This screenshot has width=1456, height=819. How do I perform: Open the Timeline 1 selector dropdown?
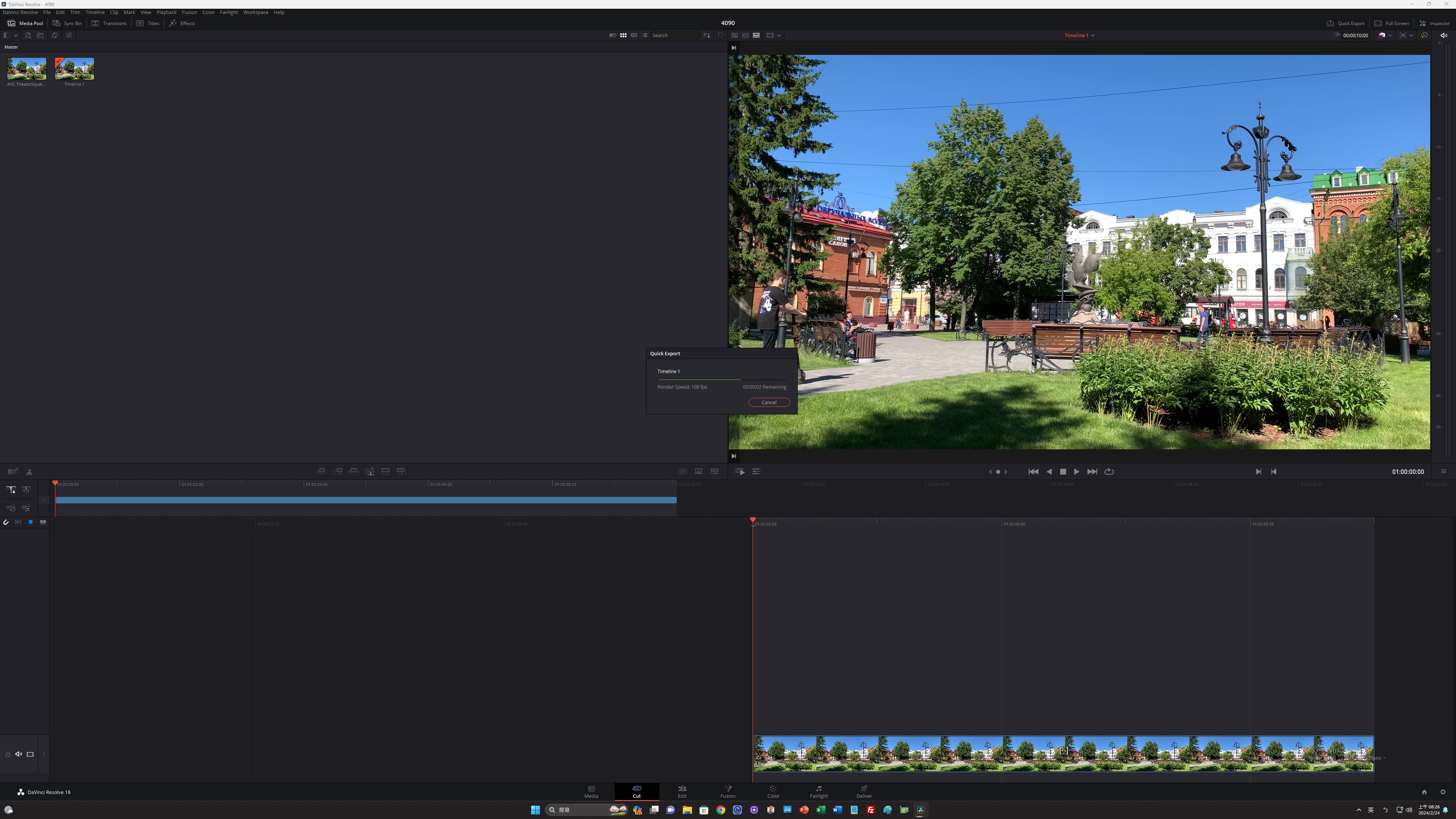tap(1079, 35)
